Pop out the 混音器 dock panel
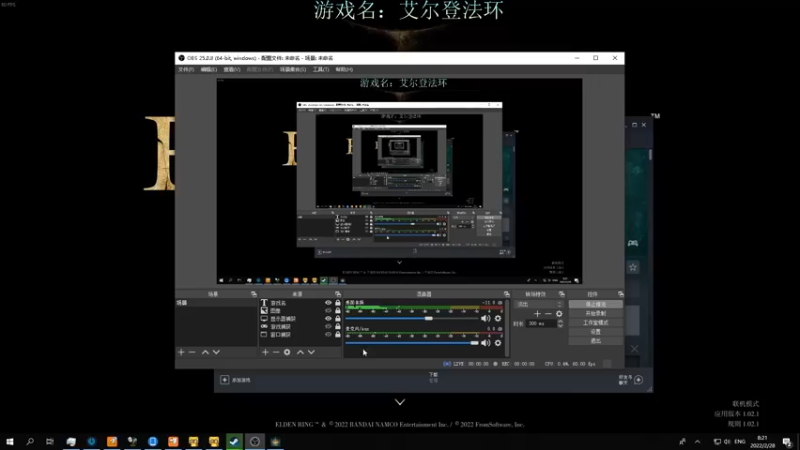Viewport: 800px width, 450px height. pyautogui.click(x=507, y=294)
